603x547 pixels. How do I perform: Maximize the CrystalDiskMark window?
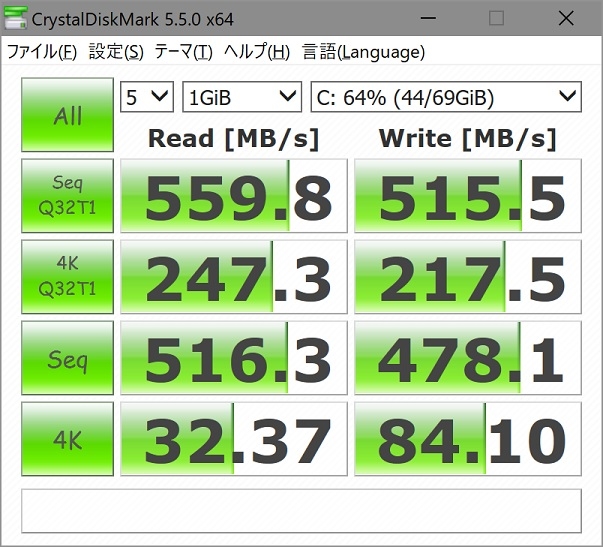(x=496, y=18)
